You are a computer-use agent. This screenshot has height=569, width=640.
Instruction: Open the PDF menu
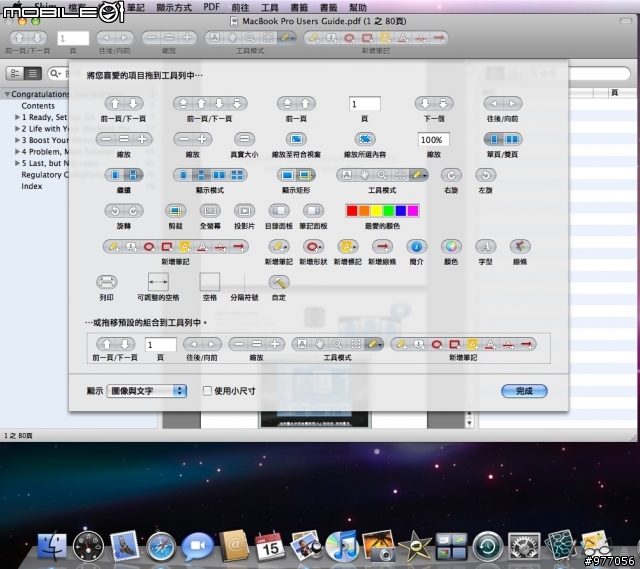click(211, 7)
